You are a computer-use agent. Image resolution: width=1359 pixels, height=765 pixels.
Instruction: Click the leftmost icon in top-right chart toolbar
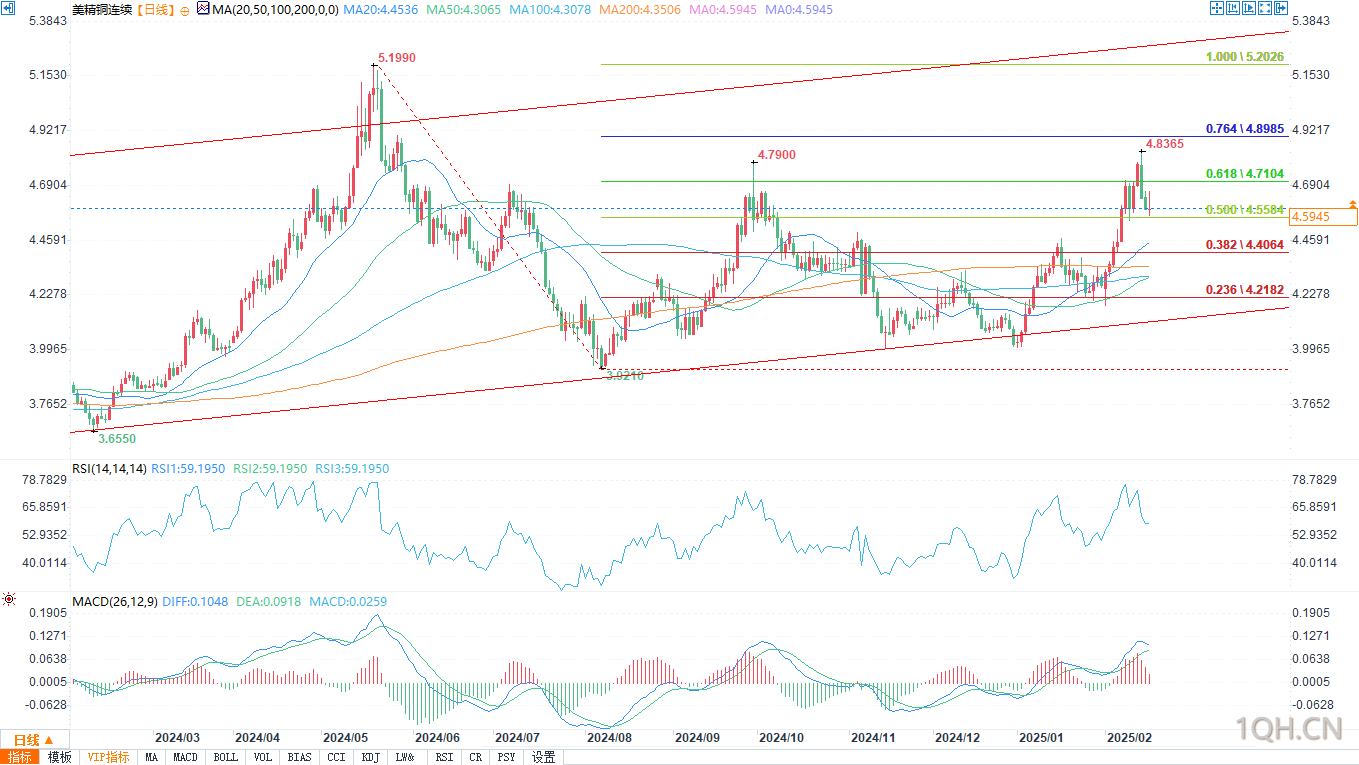click(1217, 8)
